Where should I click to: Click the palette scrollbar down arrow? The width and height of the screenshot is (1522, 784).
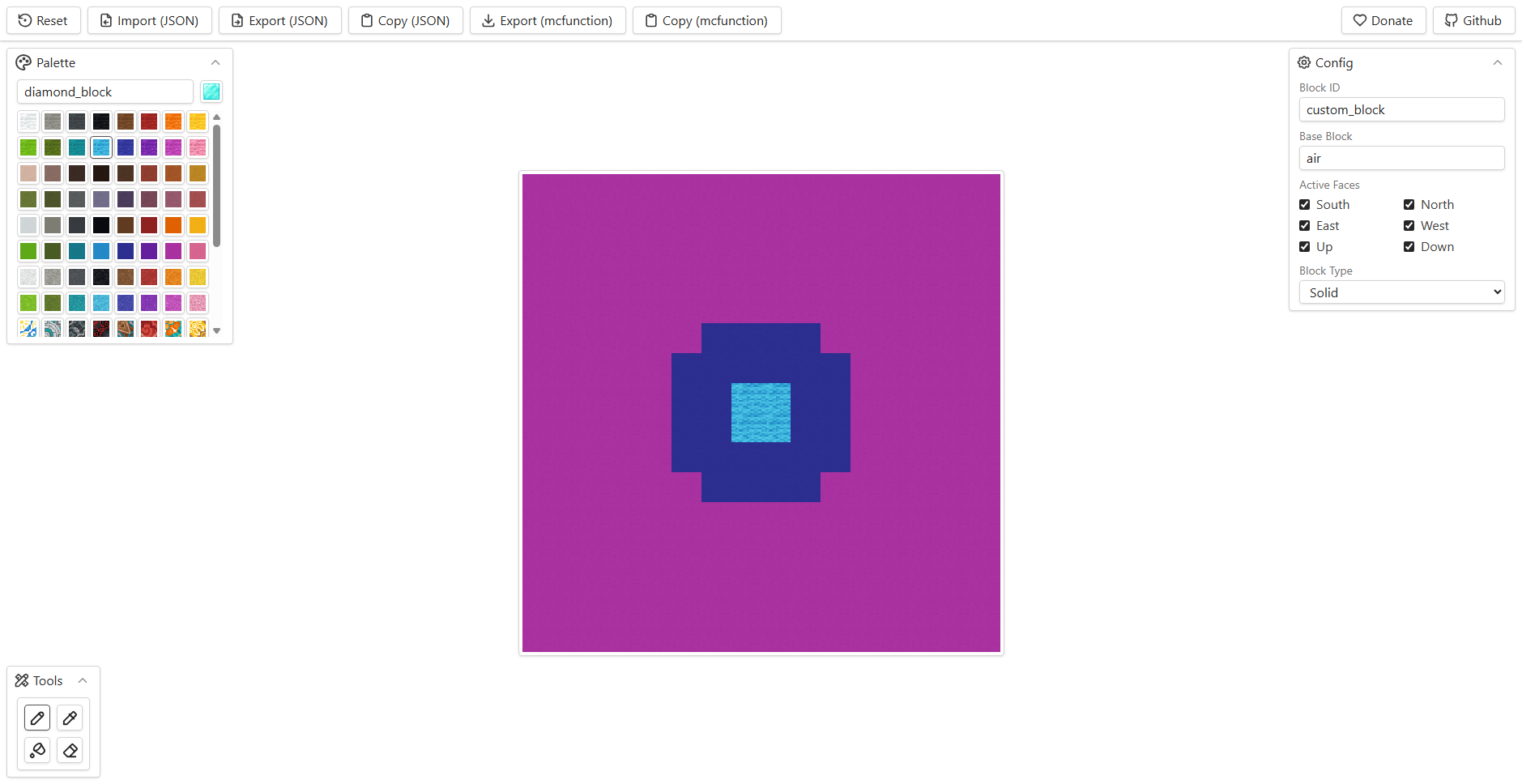(216, 330)
